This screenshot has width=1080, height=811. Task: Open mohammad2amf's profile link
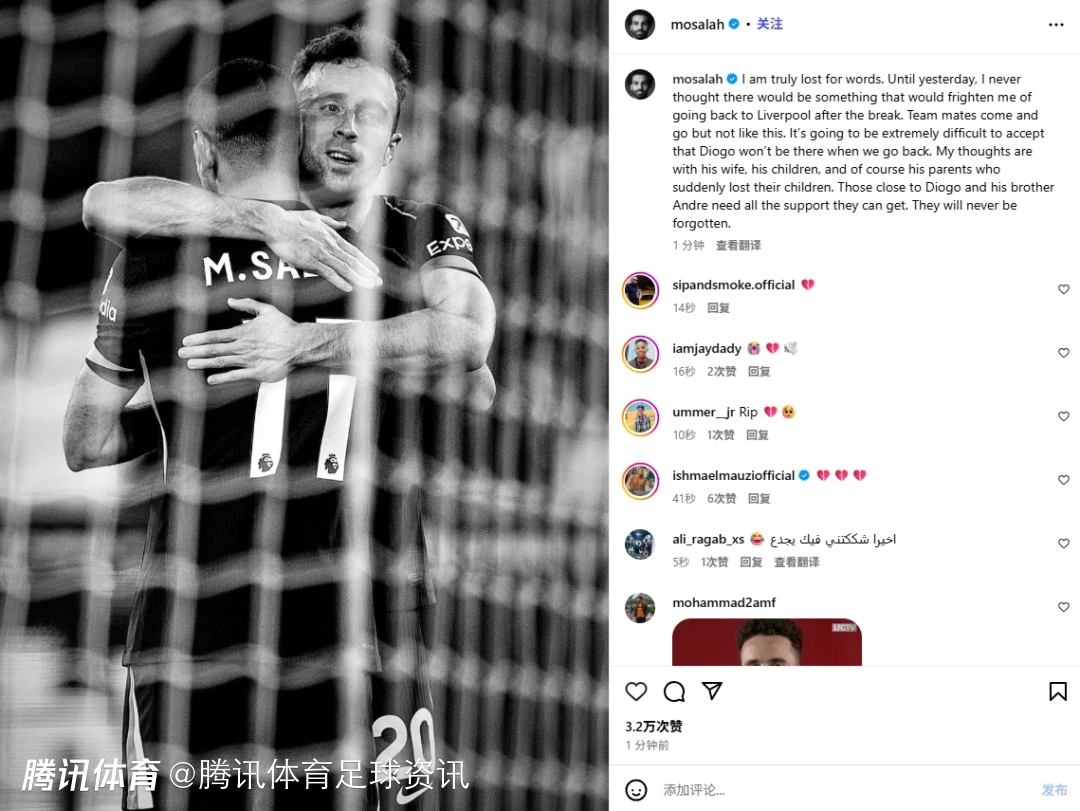coord(724,602)
